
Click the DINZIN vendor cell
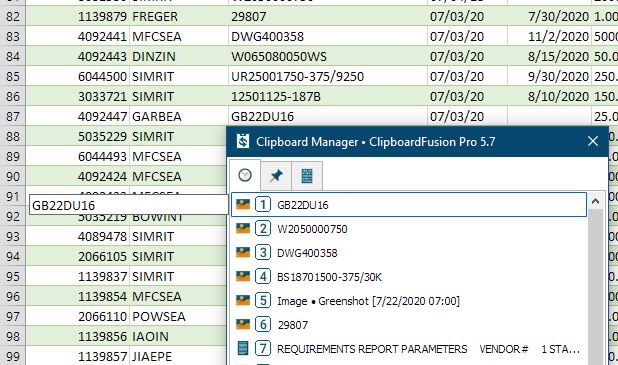coord(179,56)
